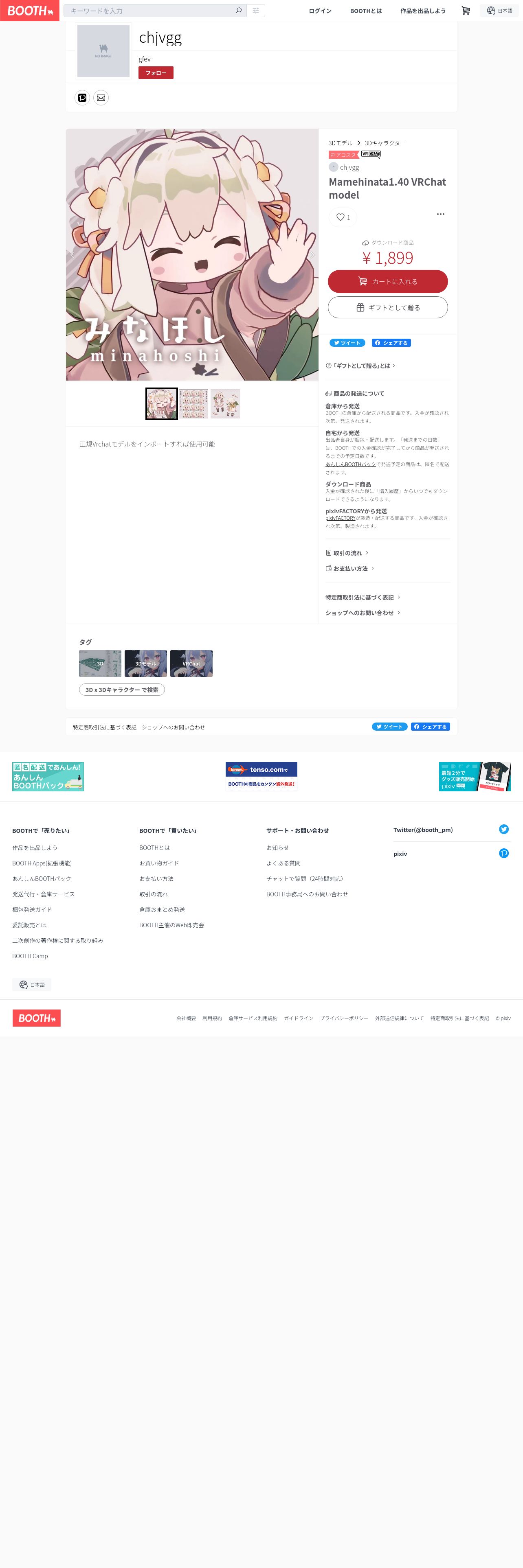Click the chjvgg shop avatar image
The height and width of the screenshot is (1568, 523).
tap(103, 51)
